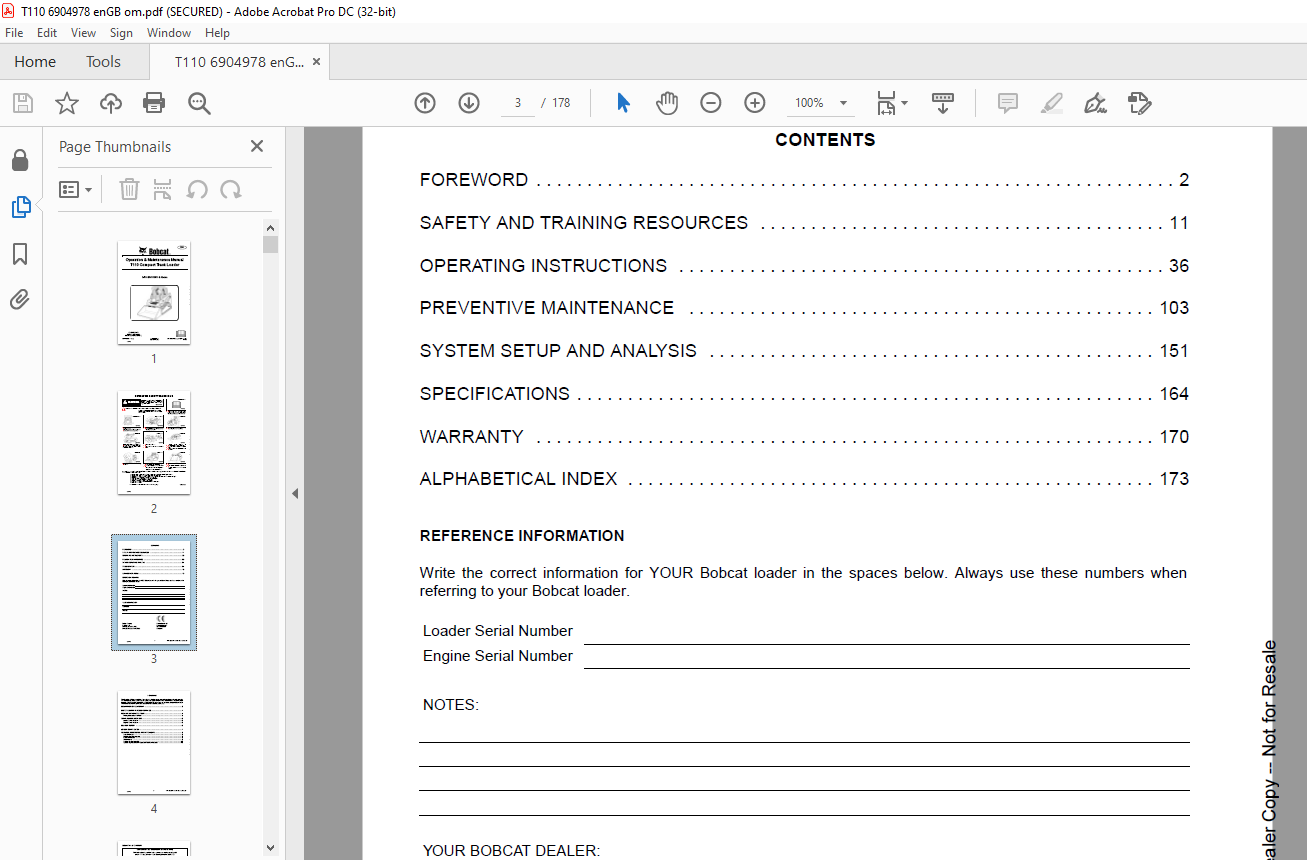Image resolution: width=1307 pixels, height=860 pixels.
Task: Select the Hand pan tool
Action: tap(667, 103)
